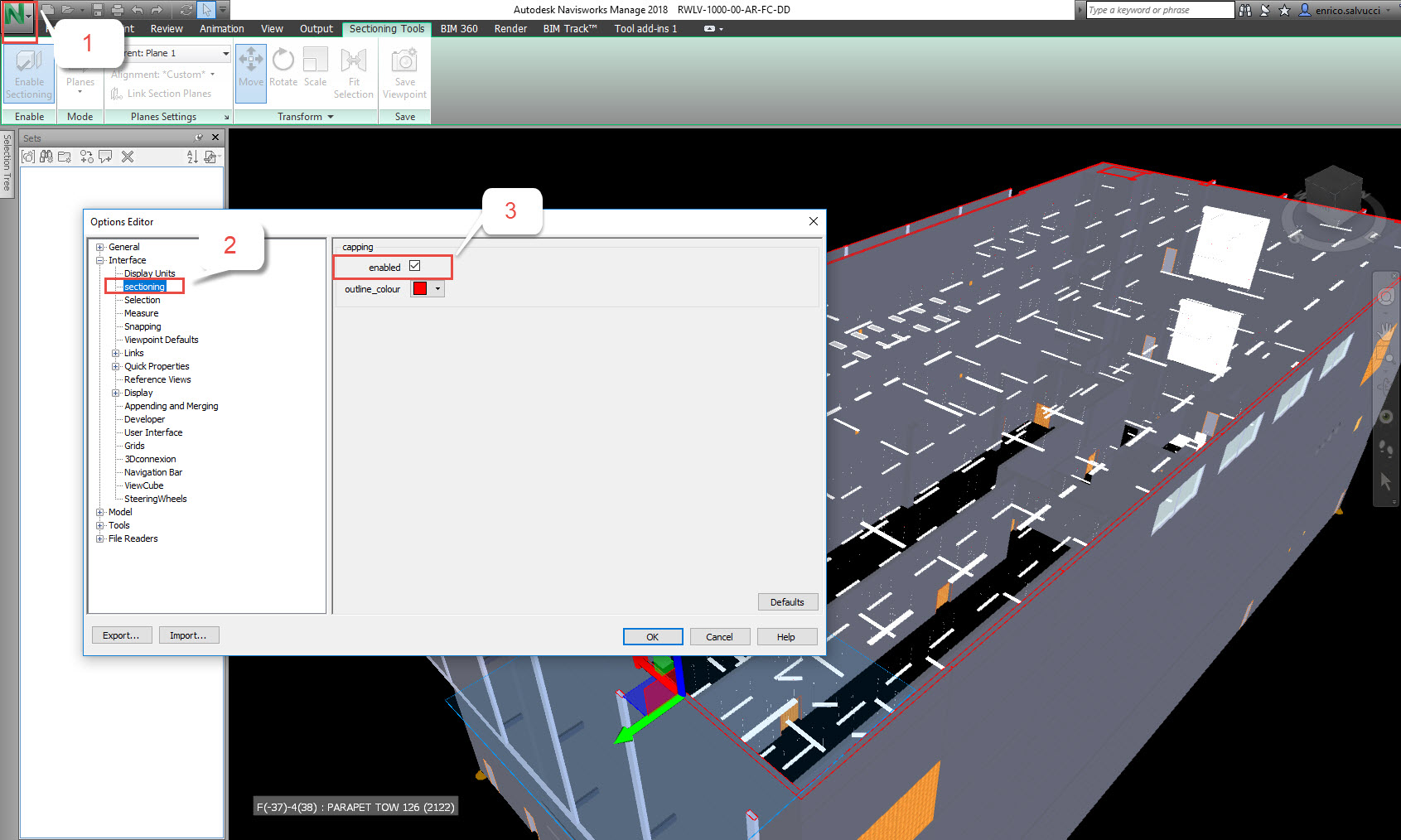Click the Delete X icon in Sets toolbar

tap(128, 157)
